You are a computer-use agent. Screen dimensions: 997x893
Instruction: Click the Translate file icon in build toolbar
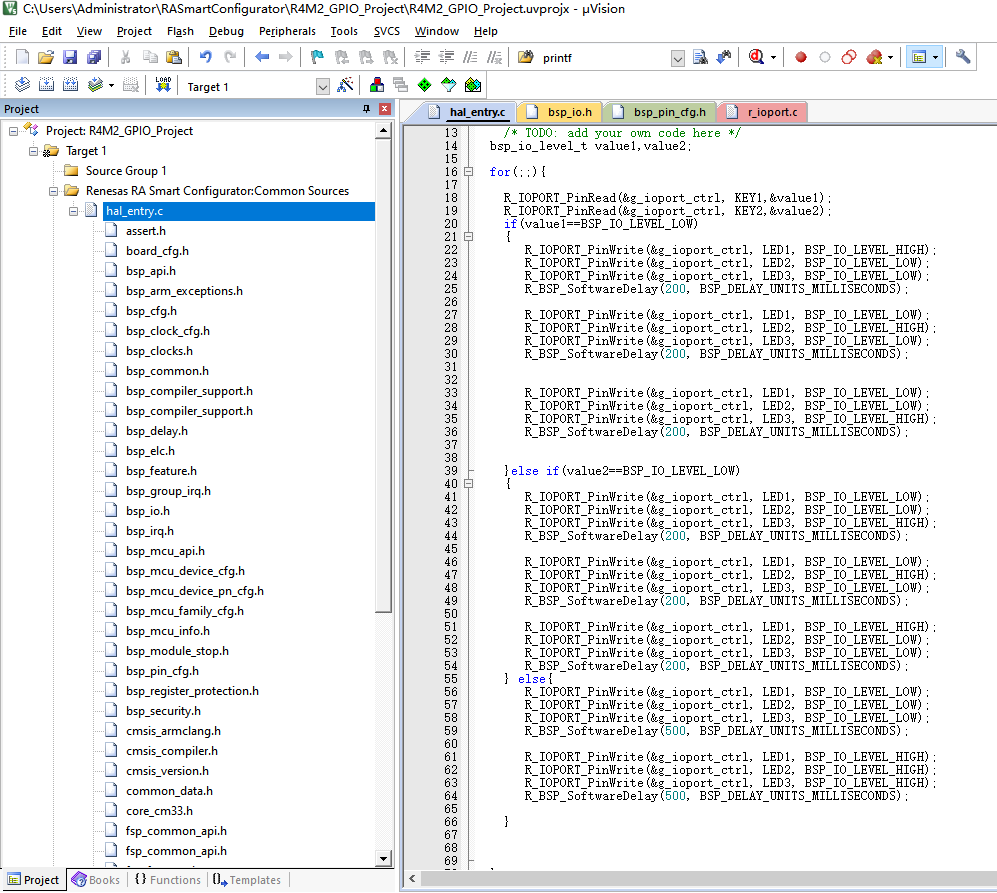tap(22, 85)
